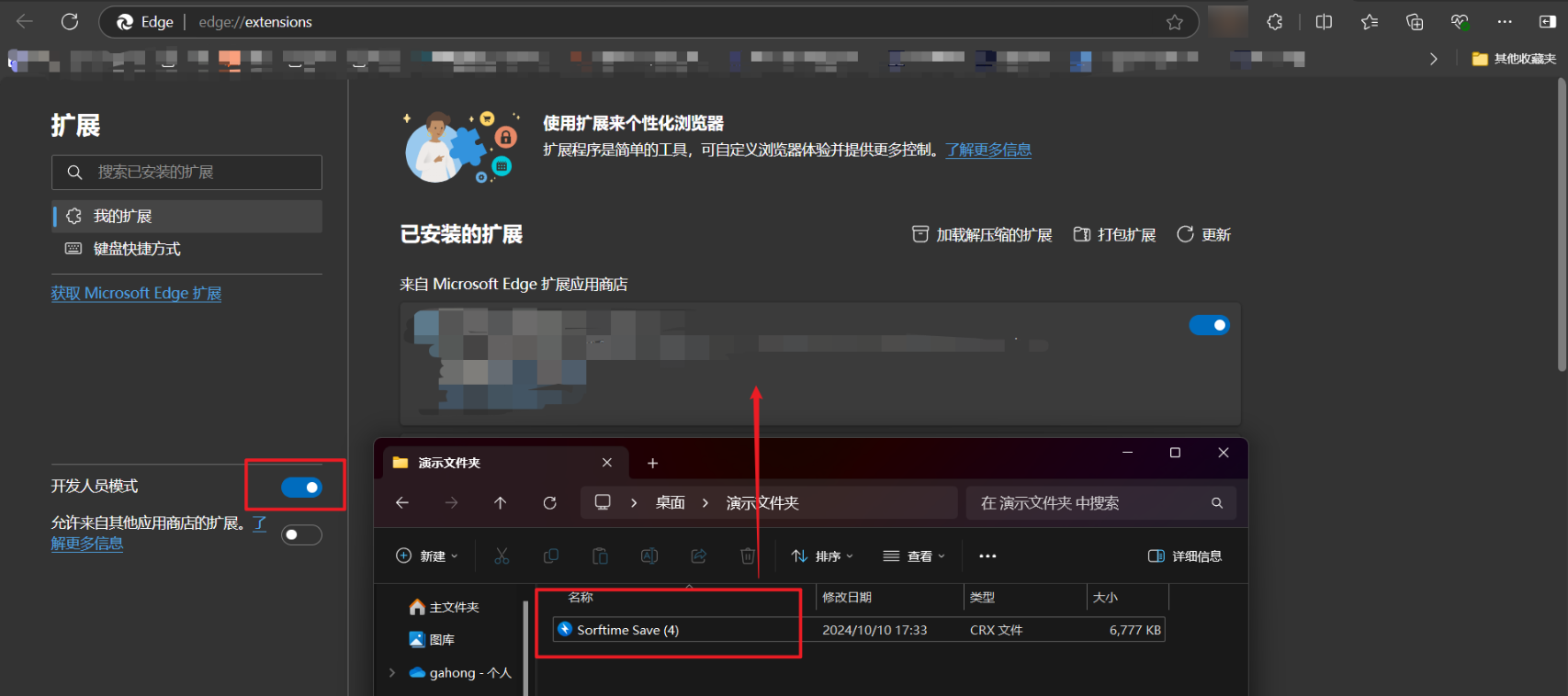Click the 加载解压缩的扩展 button
The height and width of the screenshot is (696, 1568).
(x=981, y=234)
